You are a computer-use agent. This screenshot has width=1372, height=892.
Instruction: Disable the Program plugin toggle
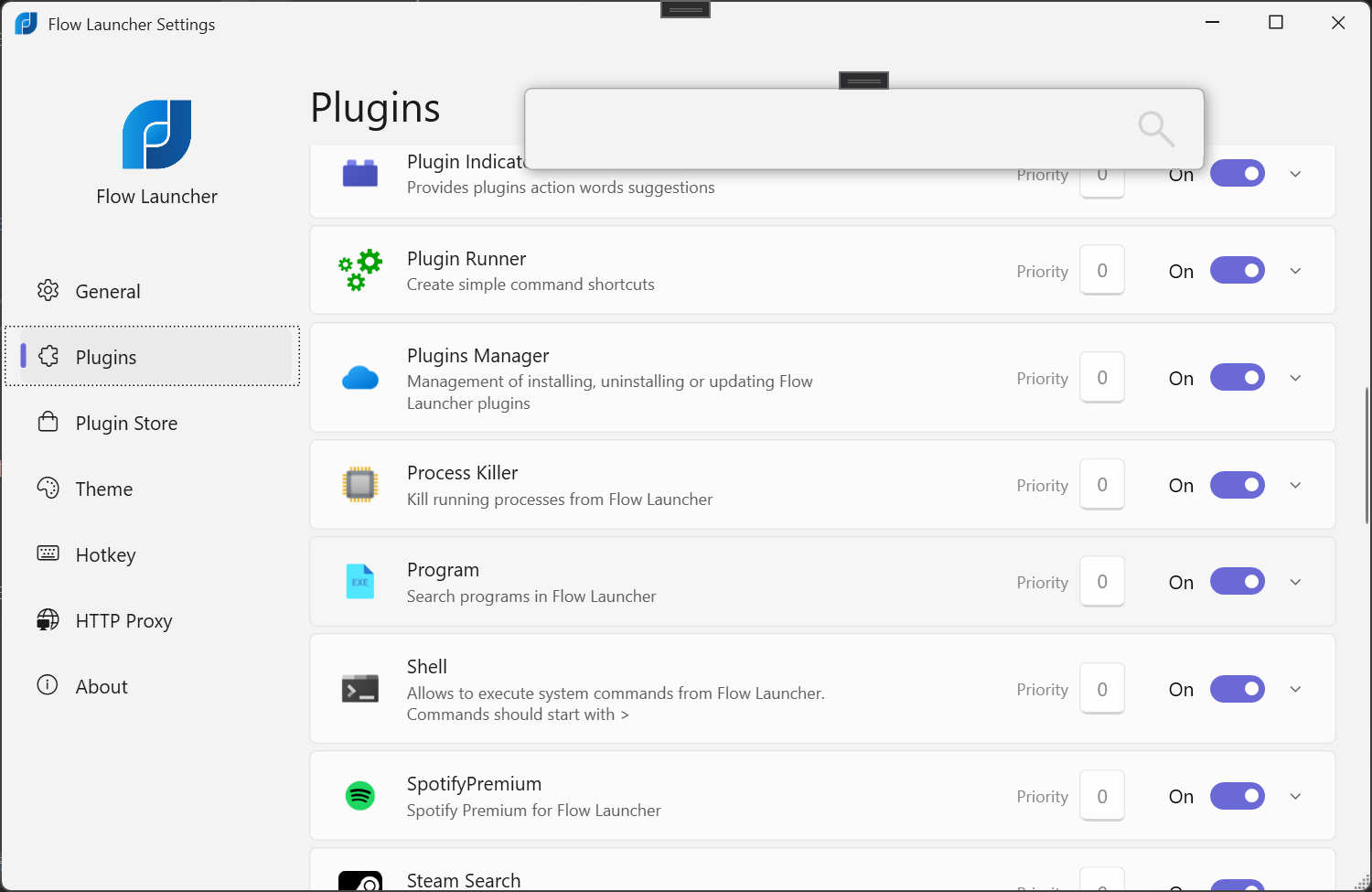tap(1238, 581)
